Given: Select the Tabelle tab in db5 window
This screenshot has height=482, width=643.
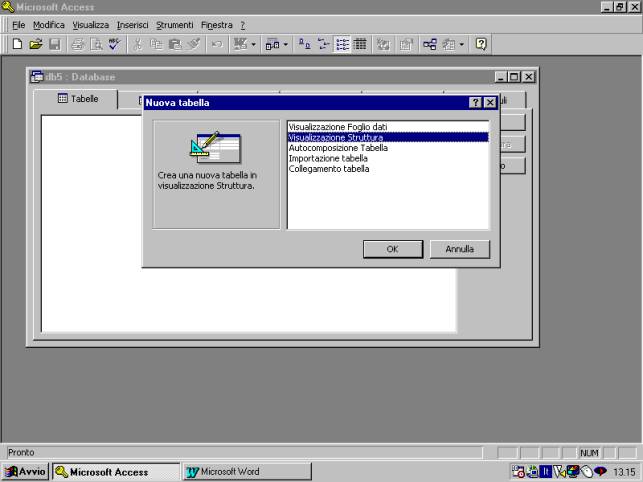Looking at the screenshot, I should point(78,98).
